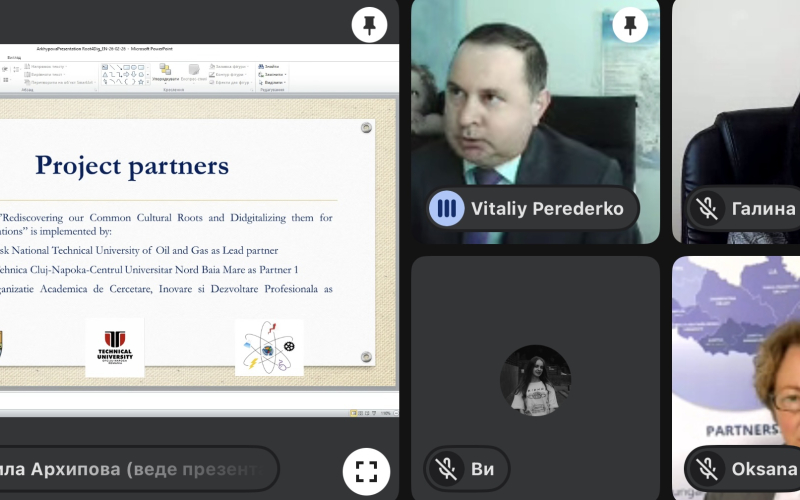Select the round avatar in the Ви tile

coord(535,380)
